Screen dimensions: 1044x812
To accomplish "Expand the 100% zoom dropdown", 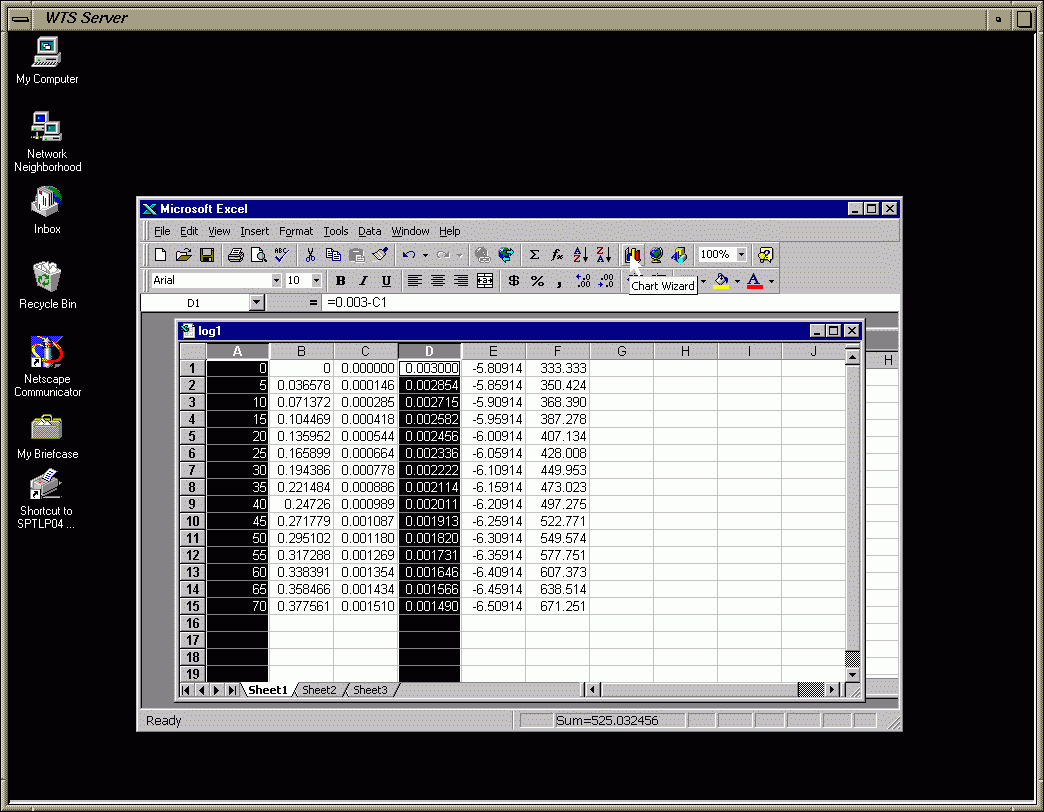I will tap(741, 255).
